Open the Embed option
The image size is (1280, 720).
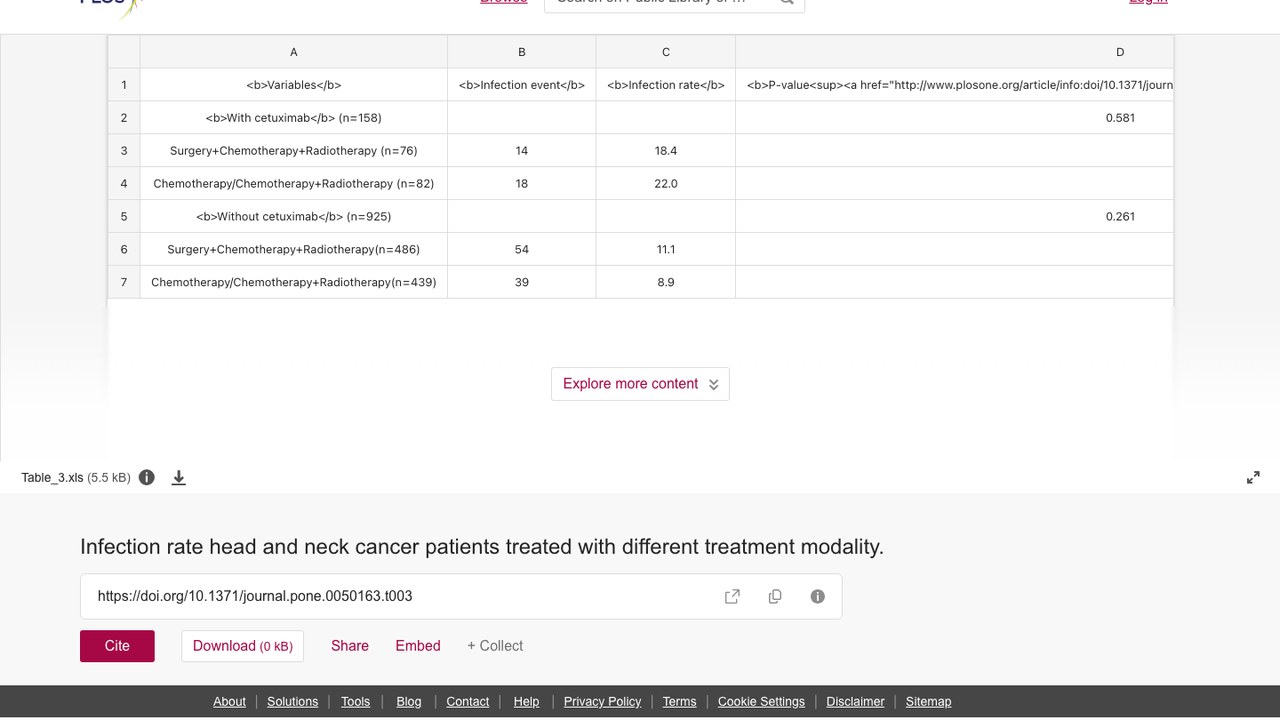(418, 646)
